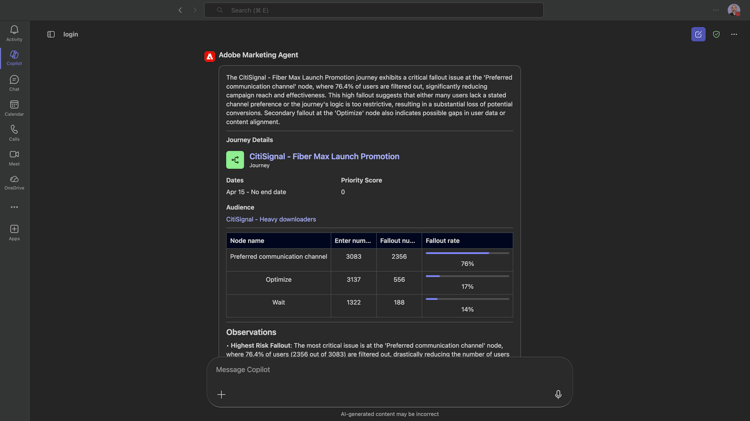Image resolution: width=750 pixels, height=421 pixels.
Task: Click the Observations heading
Action: (x=251, y=332)
